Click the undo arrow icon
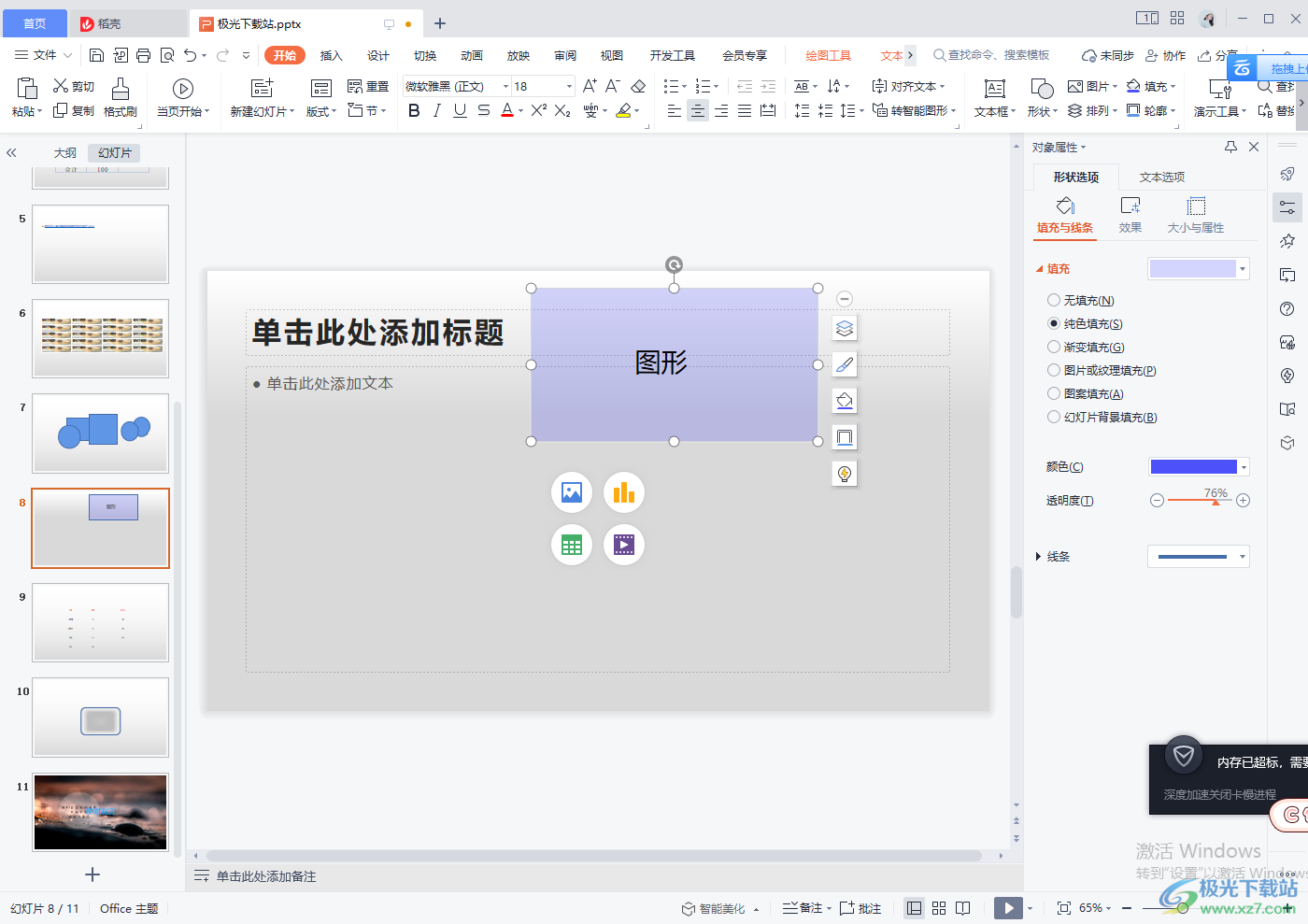Image resolution: width=1308 pixels, height=924 pixels. (191, 55)
